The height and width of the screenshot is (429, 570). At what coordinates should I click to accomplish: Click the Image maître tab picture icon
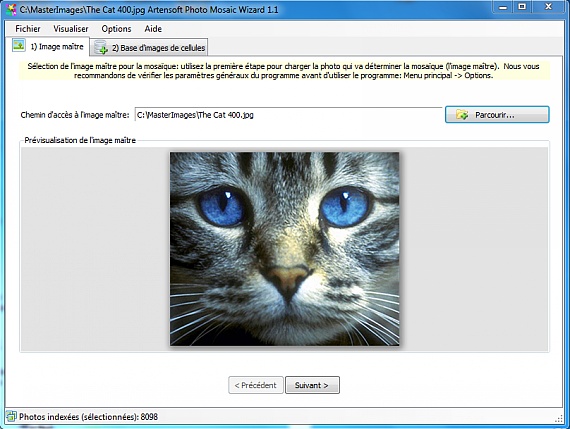point(19,45)
